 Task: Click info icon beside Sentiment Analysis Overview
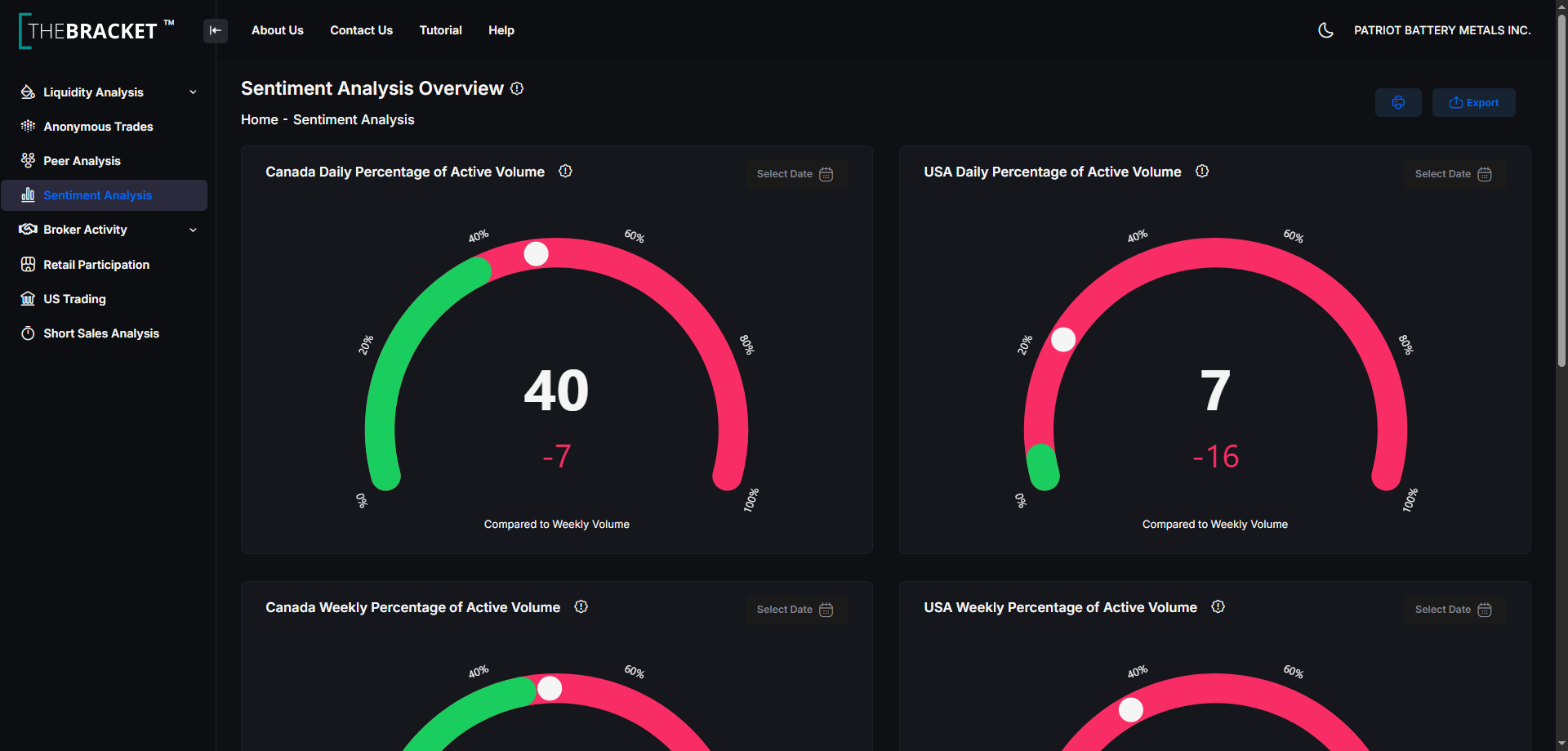tap(517, 88)
